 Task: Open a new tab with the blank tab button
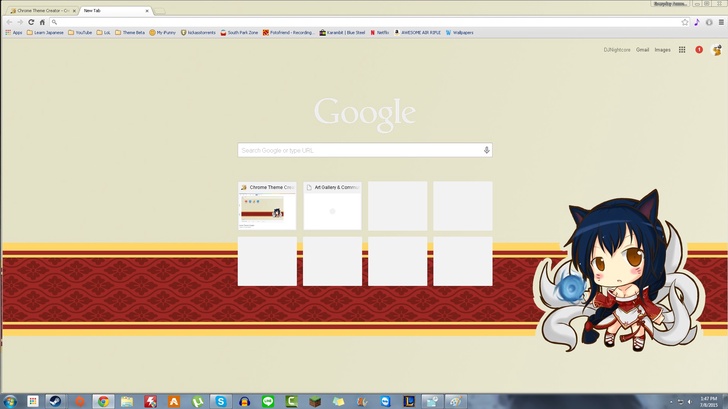160,11
